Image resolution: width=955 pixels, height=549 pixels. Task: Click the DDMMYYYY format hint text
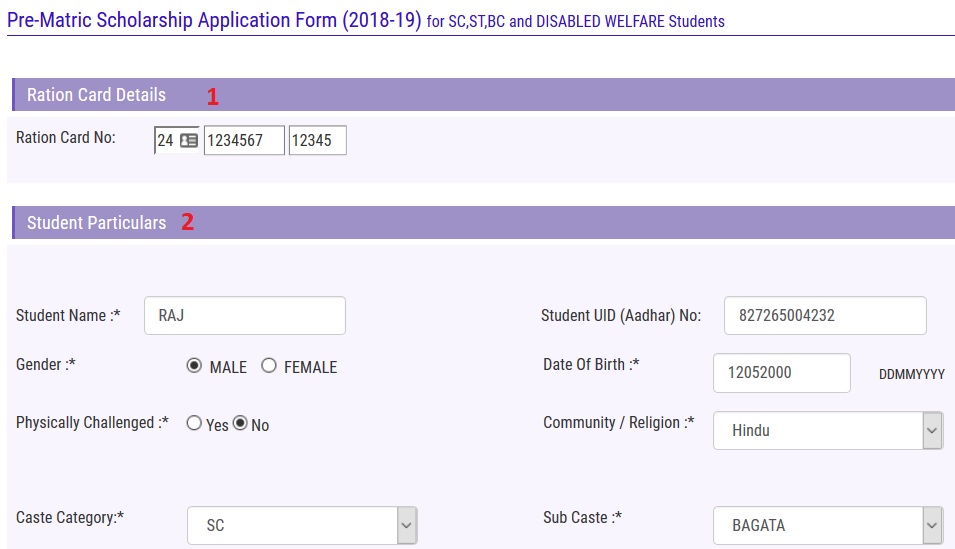point(911,374)
